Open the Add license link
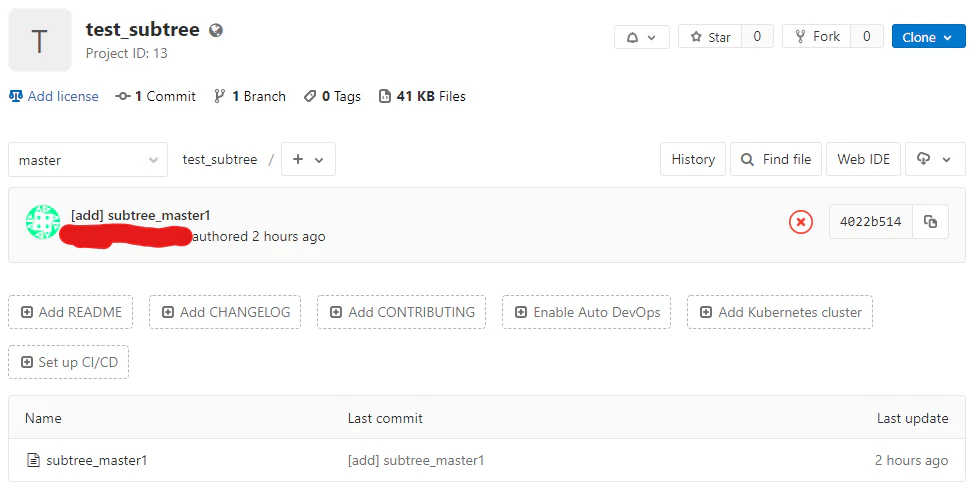 [x=54, y=96]
